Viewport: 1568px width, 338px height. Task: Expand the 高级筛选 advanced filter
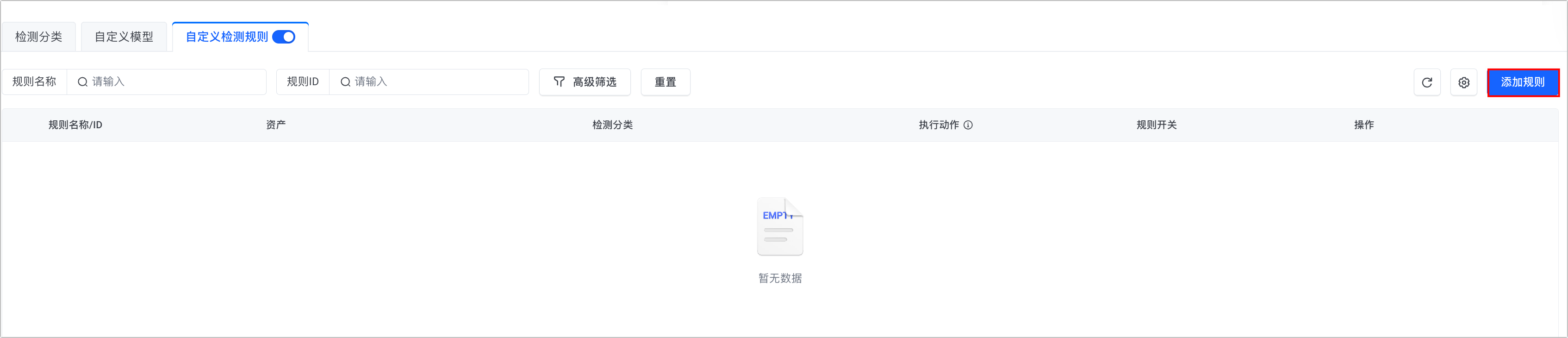click(585, 82)
